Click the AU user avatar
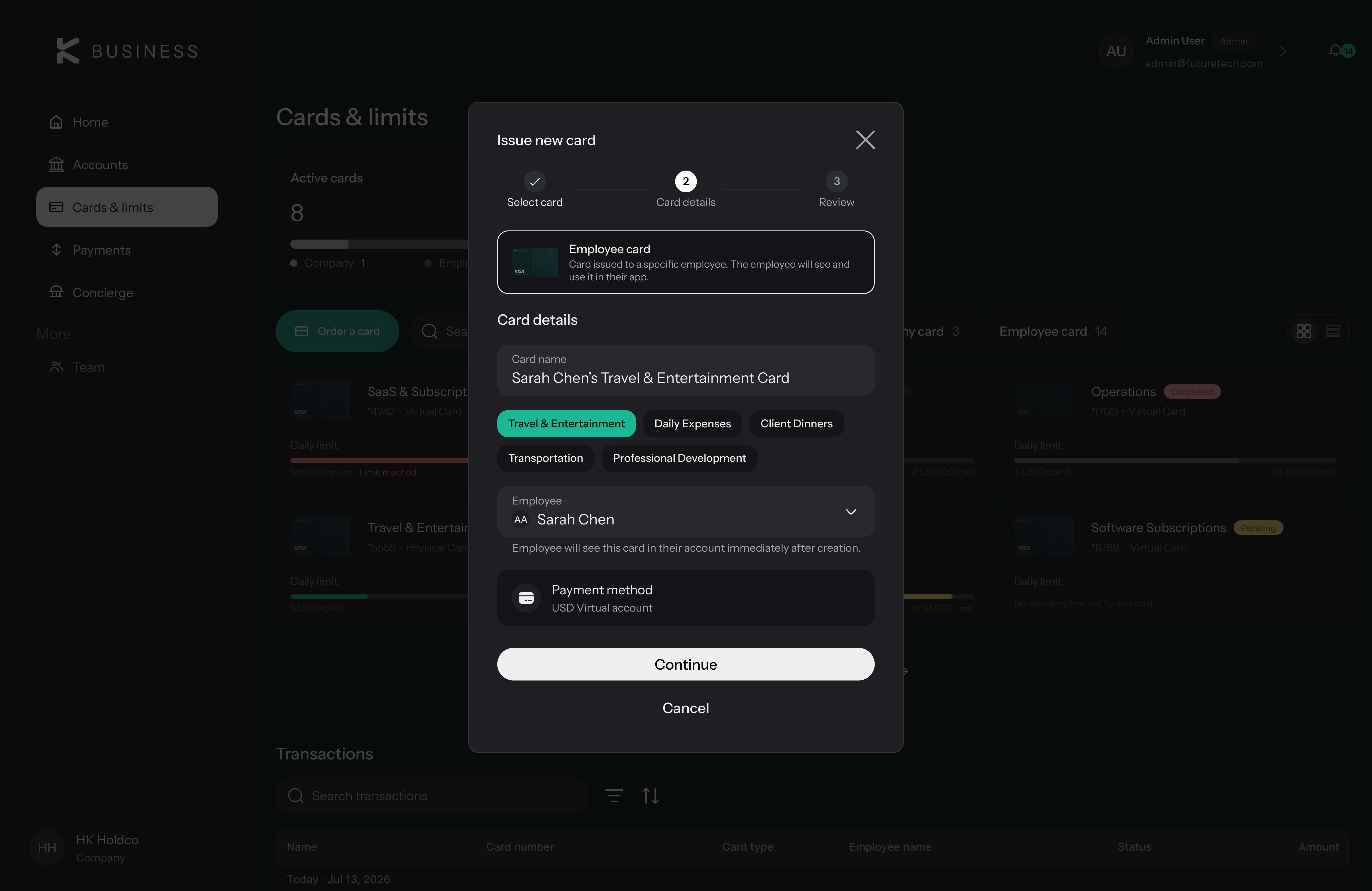 click(x=1116, y=51)
